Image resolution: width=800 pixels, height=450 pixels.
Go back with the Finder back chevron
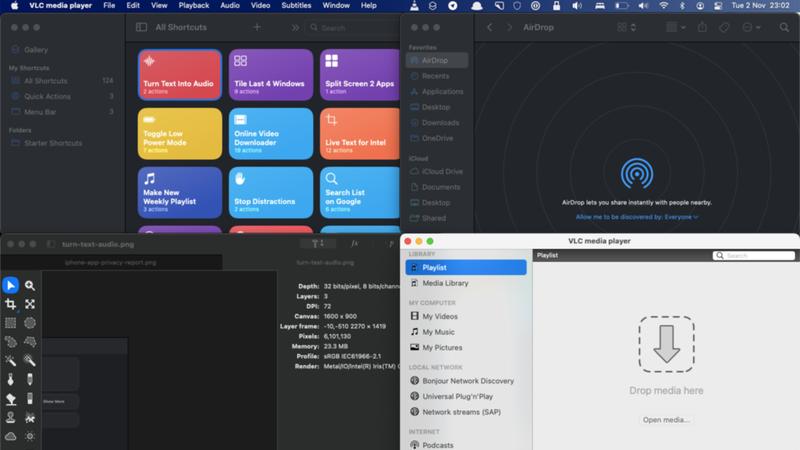pos(490,28)
